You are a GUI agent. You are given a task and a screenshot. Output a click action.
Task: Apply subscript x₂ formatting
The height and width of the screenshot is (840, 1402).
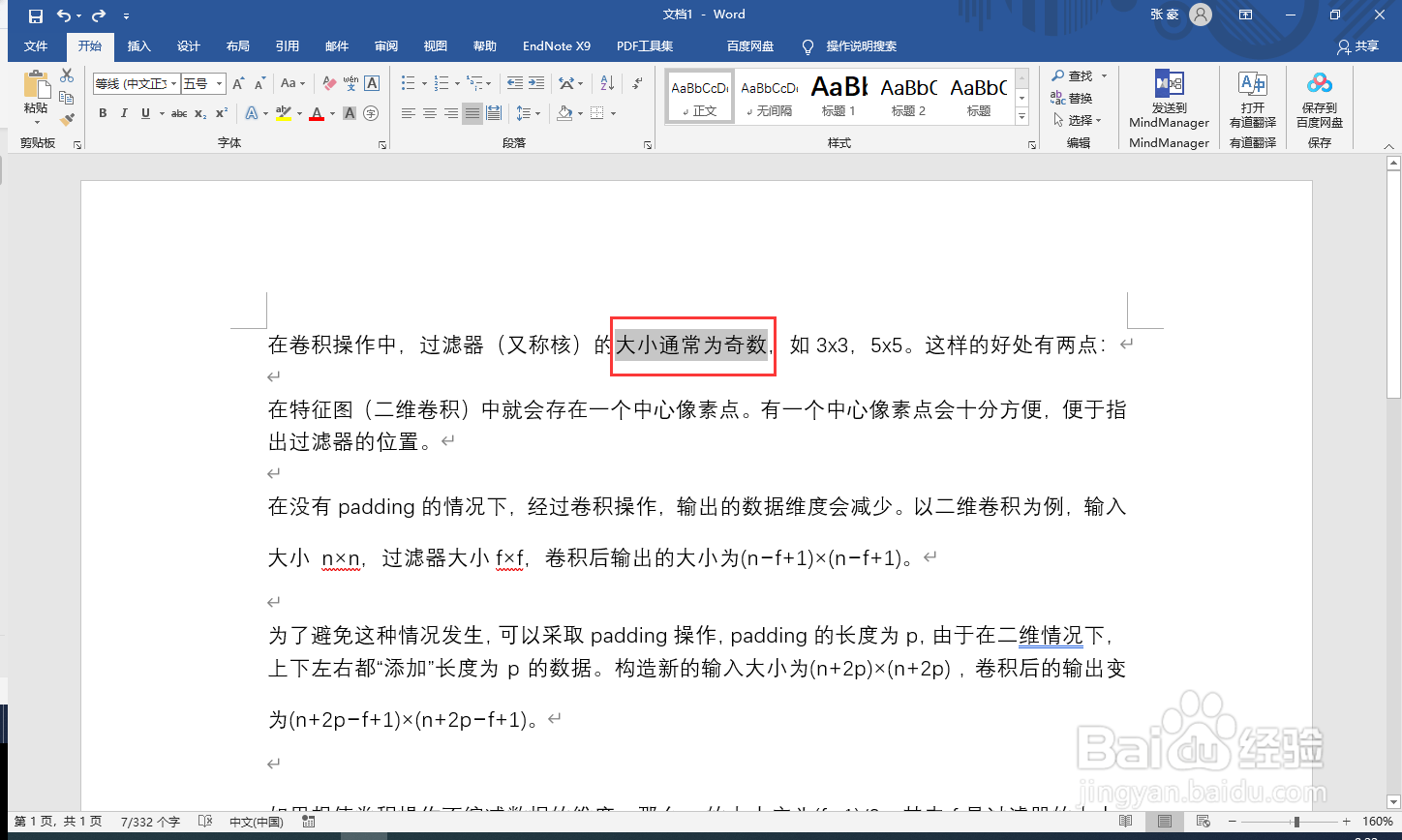pos(200,113)
